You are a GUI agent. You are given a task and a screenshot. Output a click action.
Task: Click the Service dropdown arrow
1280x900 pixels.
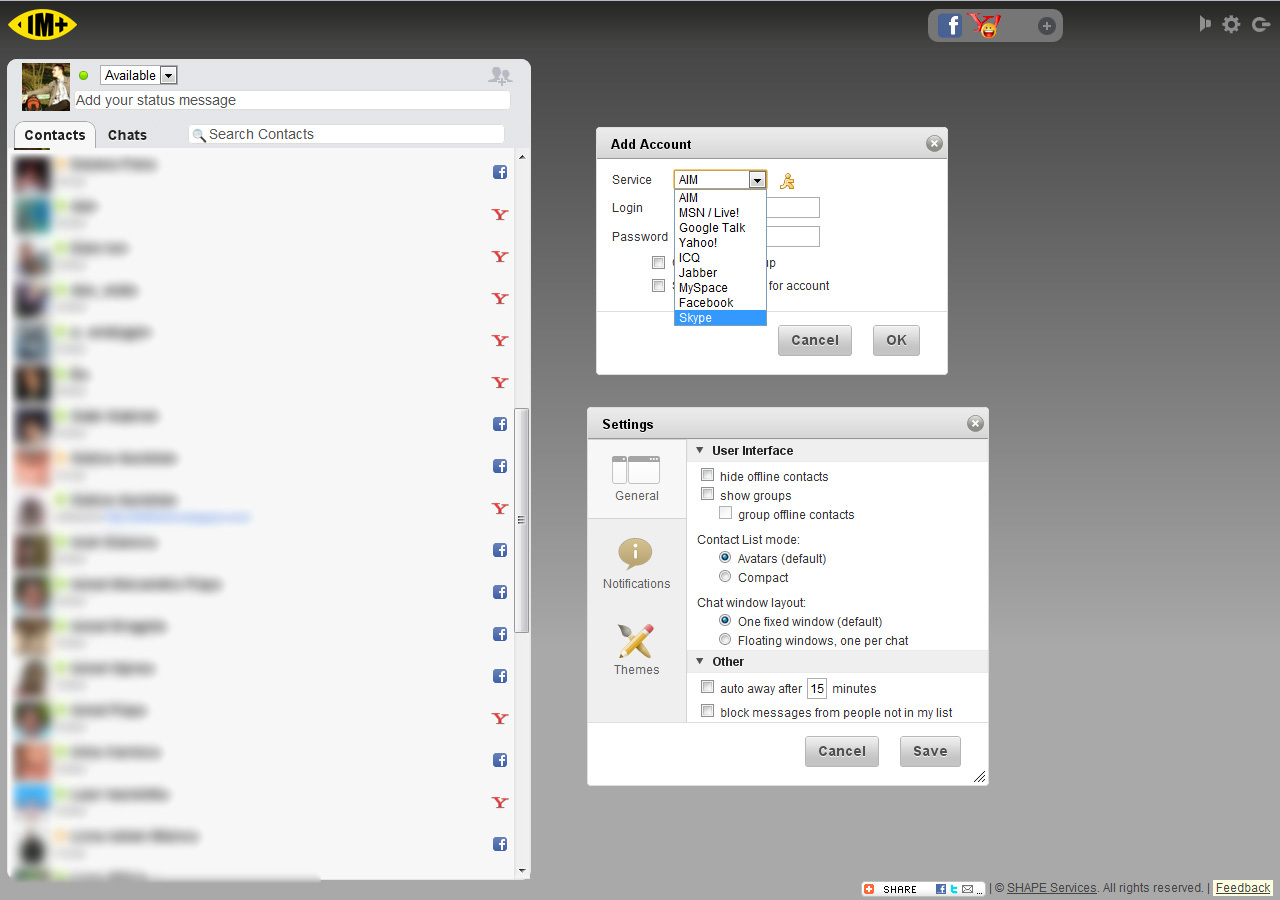tap(757, 180)
